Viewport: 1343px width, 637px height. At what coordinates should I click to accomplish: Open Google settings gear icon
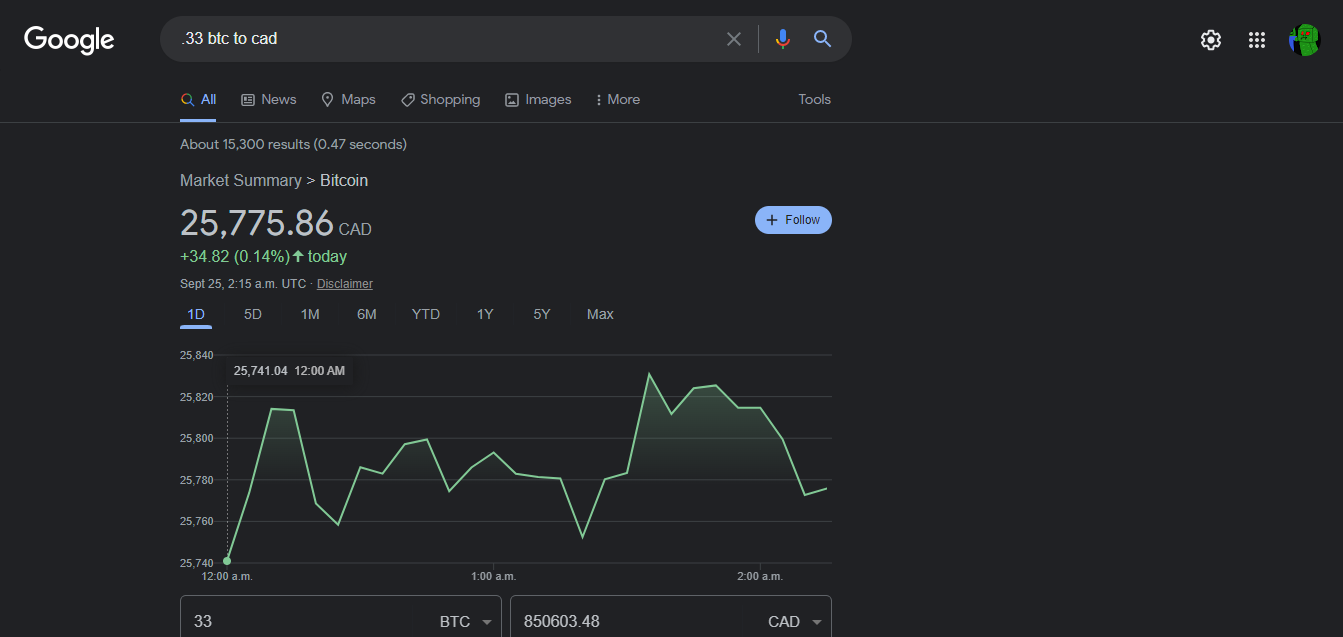point(1211,40)
